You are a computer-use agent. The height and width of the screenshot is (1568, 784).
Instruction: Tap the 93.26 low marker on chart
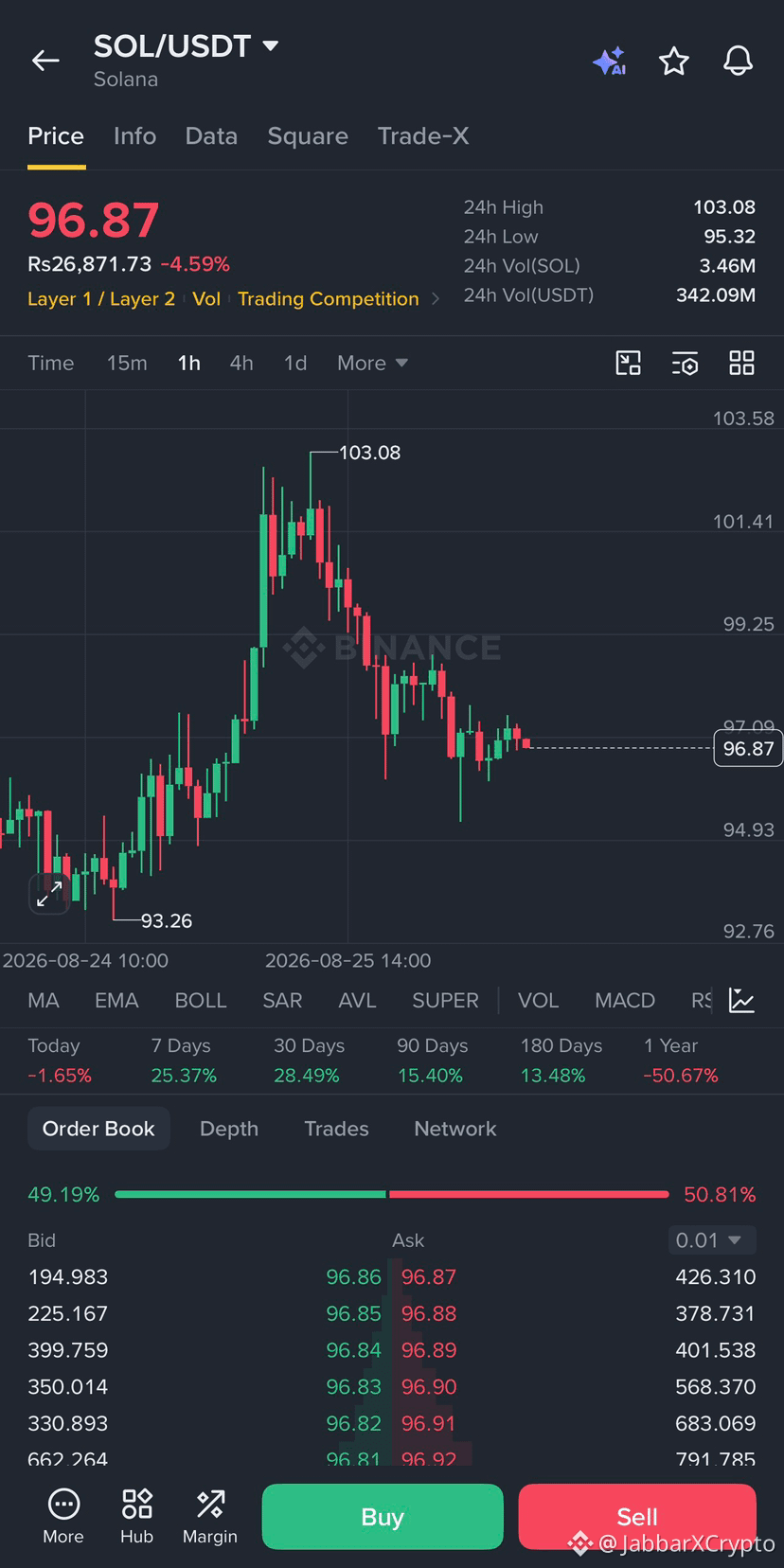[167, 920]
